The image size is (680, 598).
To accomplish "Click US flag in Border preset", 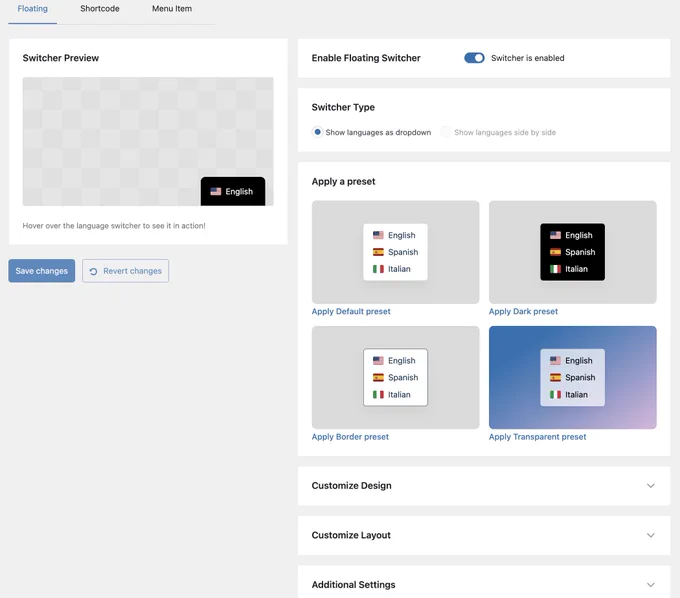I will pyautogui.click(x=378, y=360).
